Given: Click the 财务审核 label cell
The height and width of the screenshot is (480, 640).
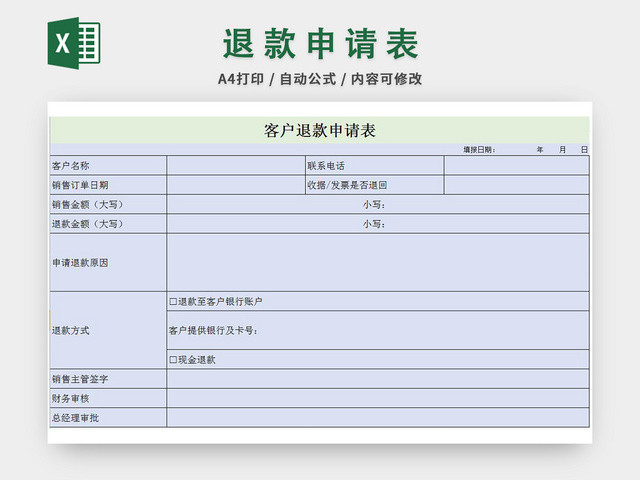Looking at the screenshot, I should [108, 398].
